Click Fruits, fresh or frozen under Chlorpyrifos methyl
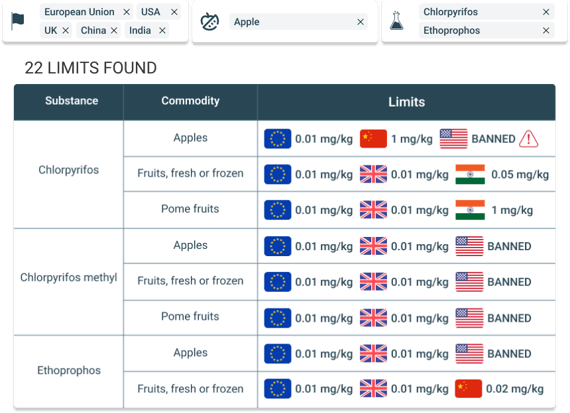 (x=190, y=281)
